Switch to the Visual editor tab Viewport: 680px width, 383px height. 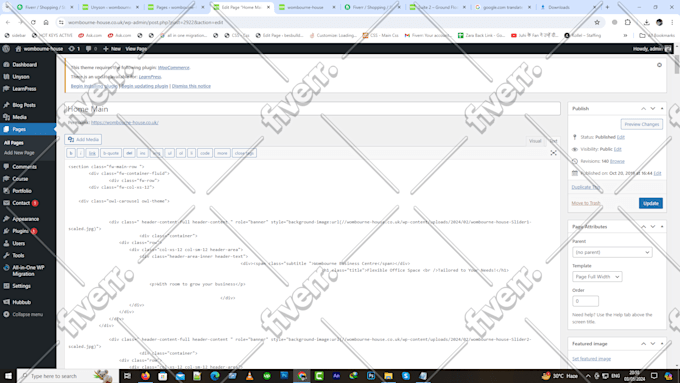[x=535, y=141]
